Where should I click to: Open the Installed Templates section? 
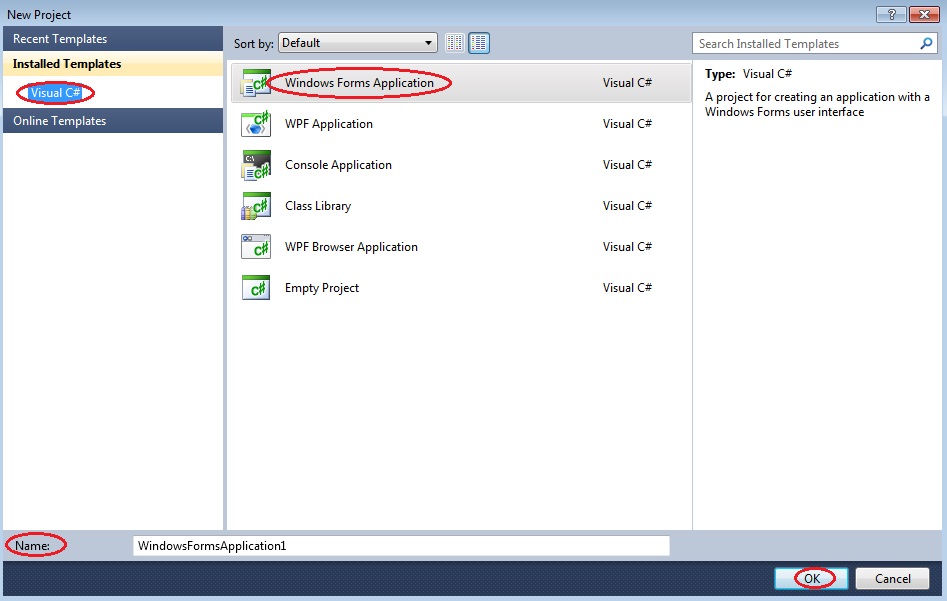click(x=113, y=64)
